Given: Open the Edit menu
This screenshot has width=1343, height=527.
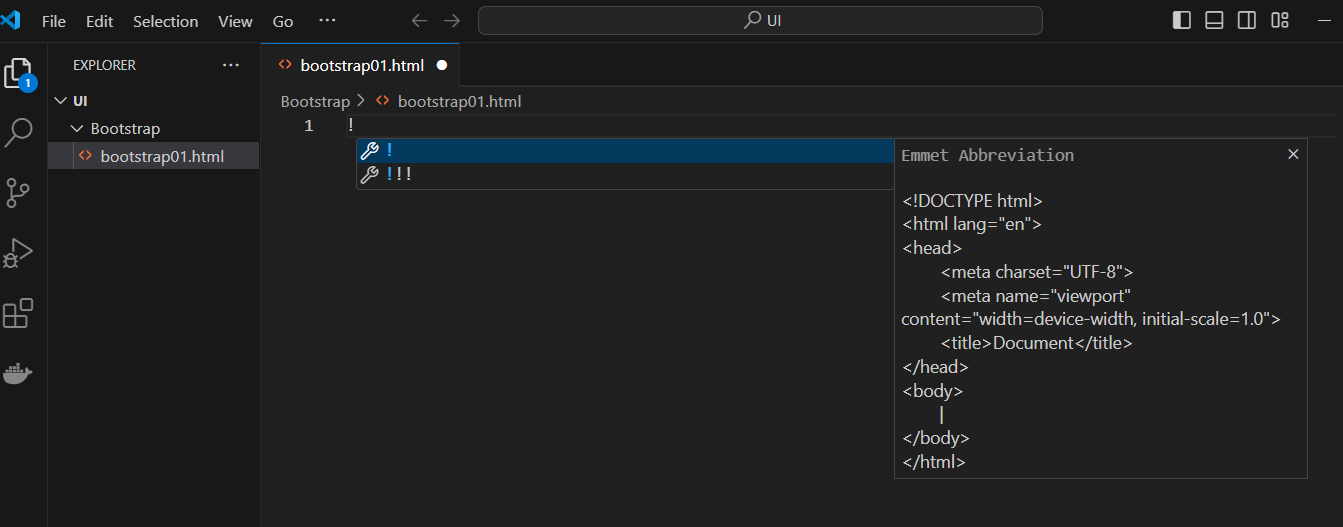Looking at the screenshot, I should tap(99, 21).
